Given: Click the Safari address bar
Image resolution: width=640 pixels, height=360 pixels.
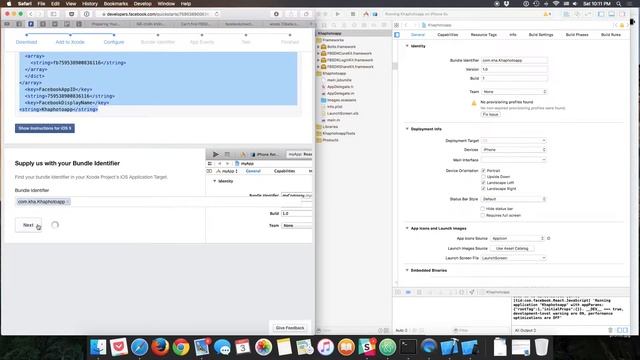Looking at the screenshot, I should pyautogui.click(x=158, y=14).
